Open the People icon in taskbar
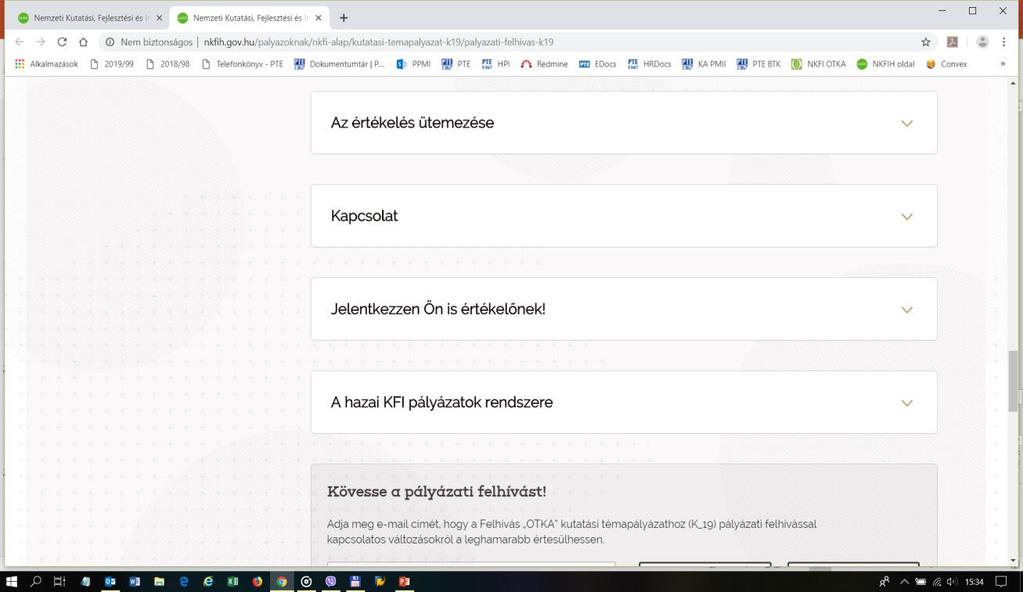 pyautogui.click(x=884, y=582)
